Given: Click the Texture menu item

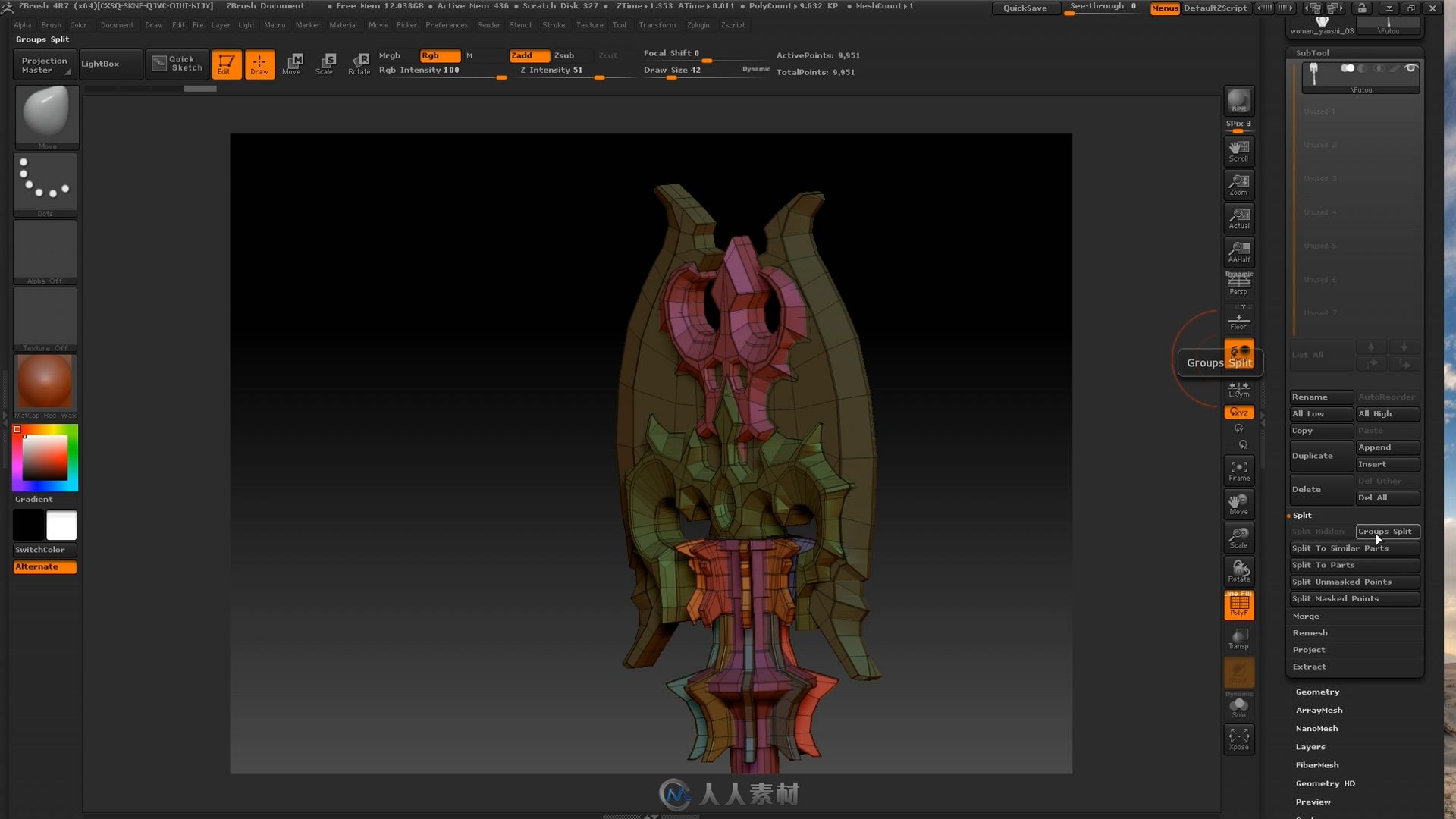Looking at the screenshot, I should [x=589, y=24].
